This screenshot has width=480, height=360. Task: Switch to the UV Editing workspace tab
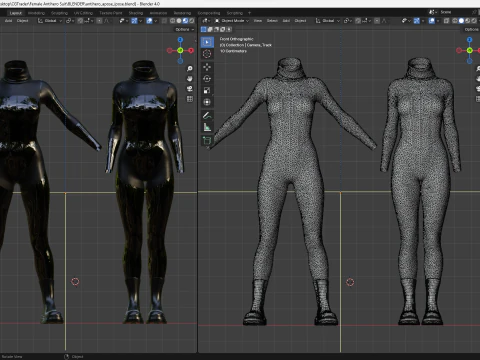tap(83, 13)
